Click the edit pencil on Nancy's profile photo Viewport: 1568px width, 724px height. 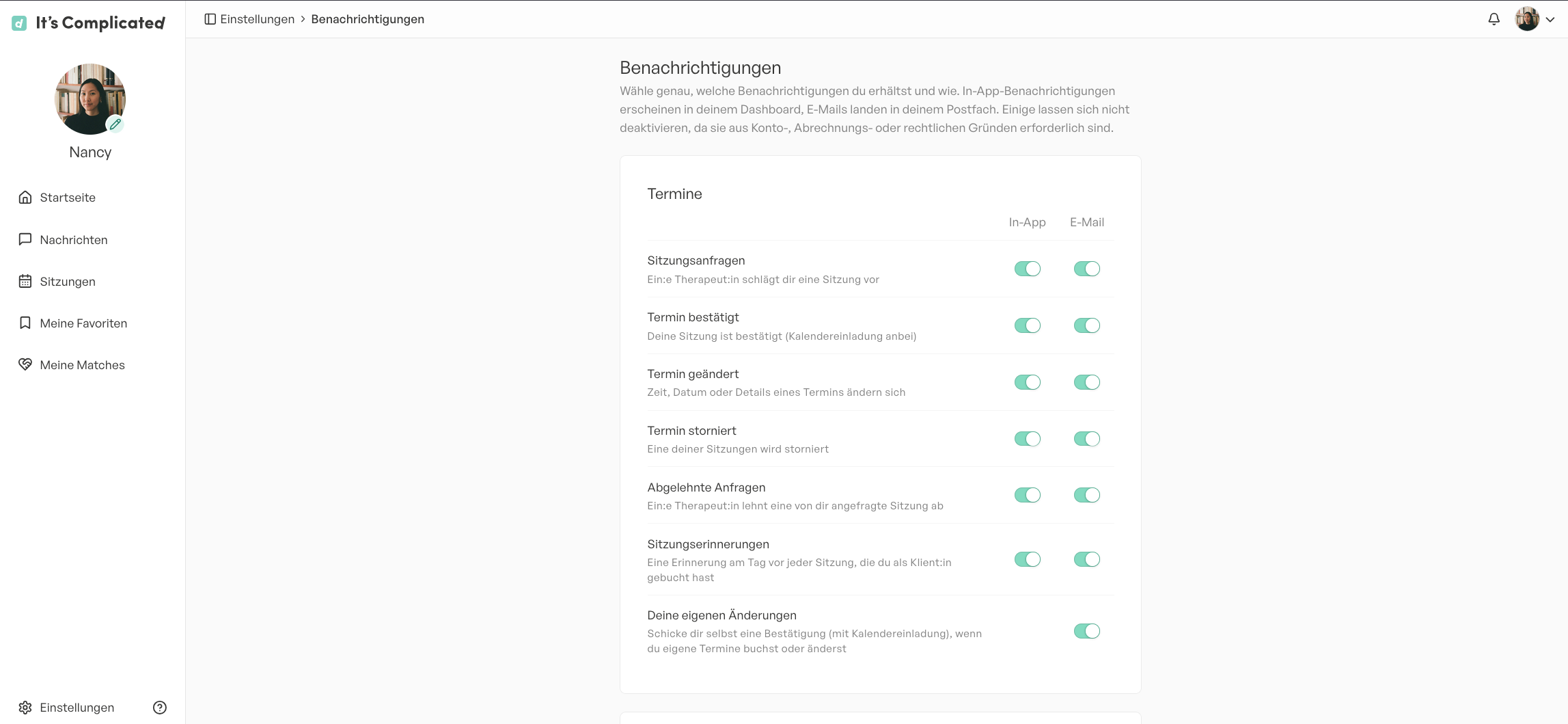coord(115,124)
